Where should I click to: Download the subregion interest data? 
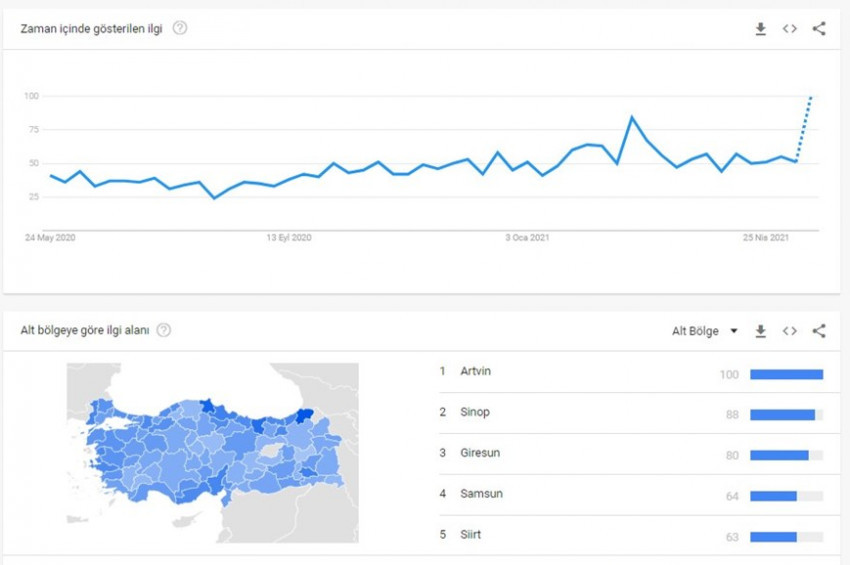pos(760,331)
